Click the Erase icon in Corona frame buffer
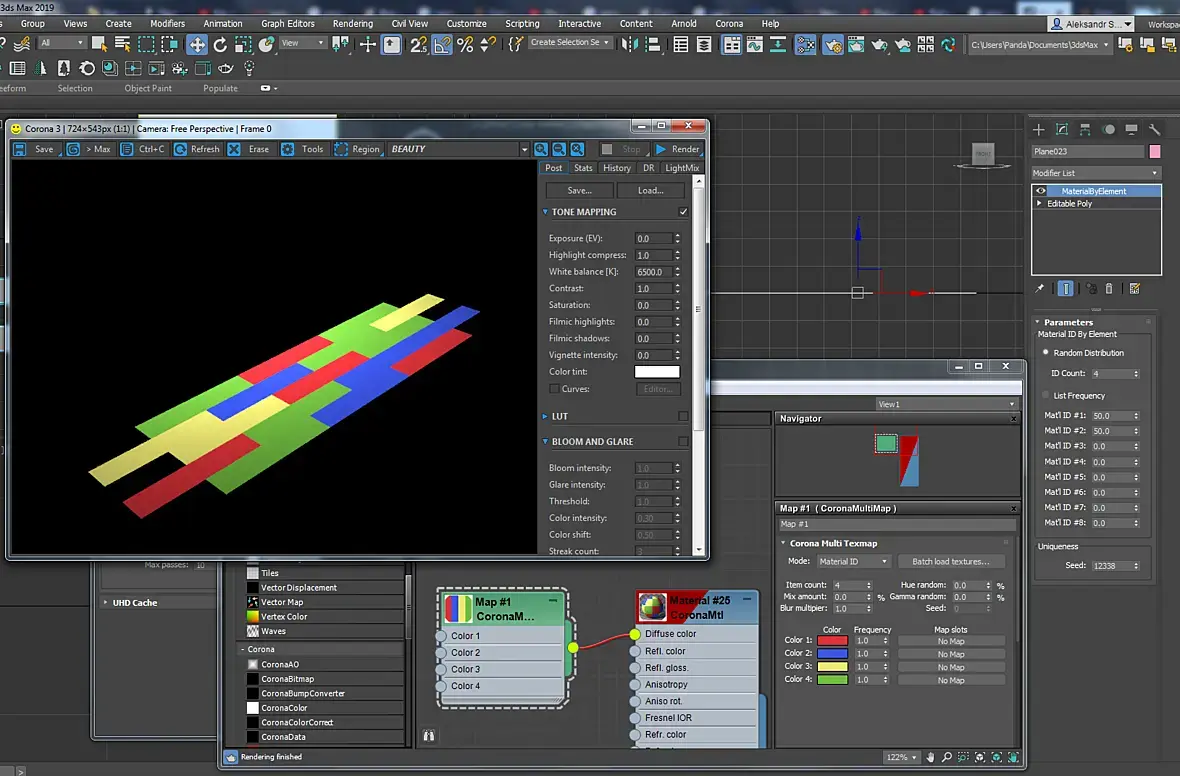 click(234, 149)
